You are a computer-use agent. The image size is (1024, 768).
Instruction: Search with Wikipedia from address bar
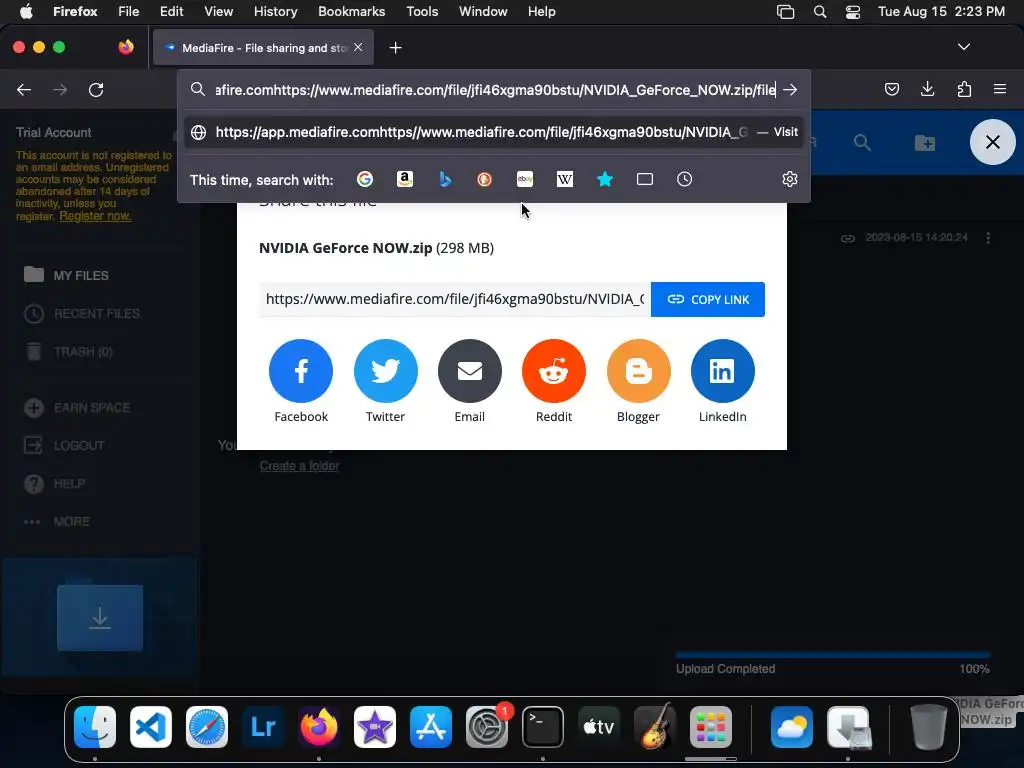[x=565, y=179]
